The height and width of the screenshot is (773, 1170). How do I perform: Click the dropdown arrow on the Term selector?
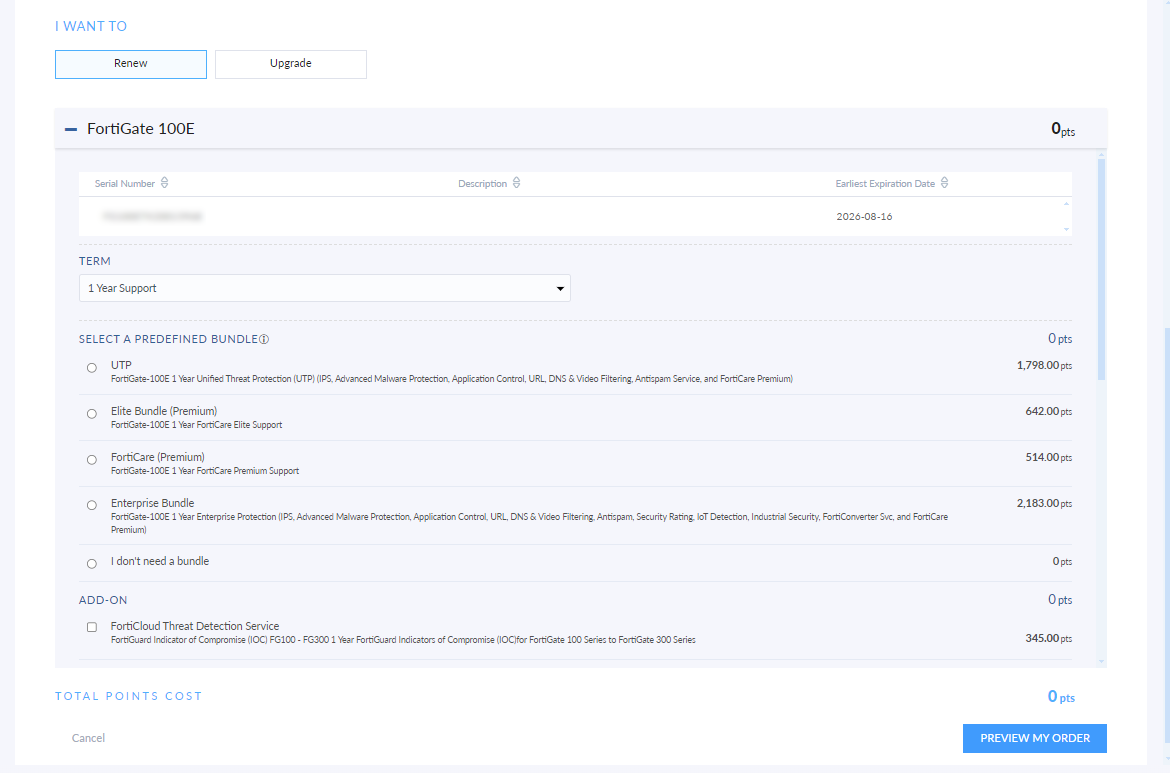(x=560, y=287)
